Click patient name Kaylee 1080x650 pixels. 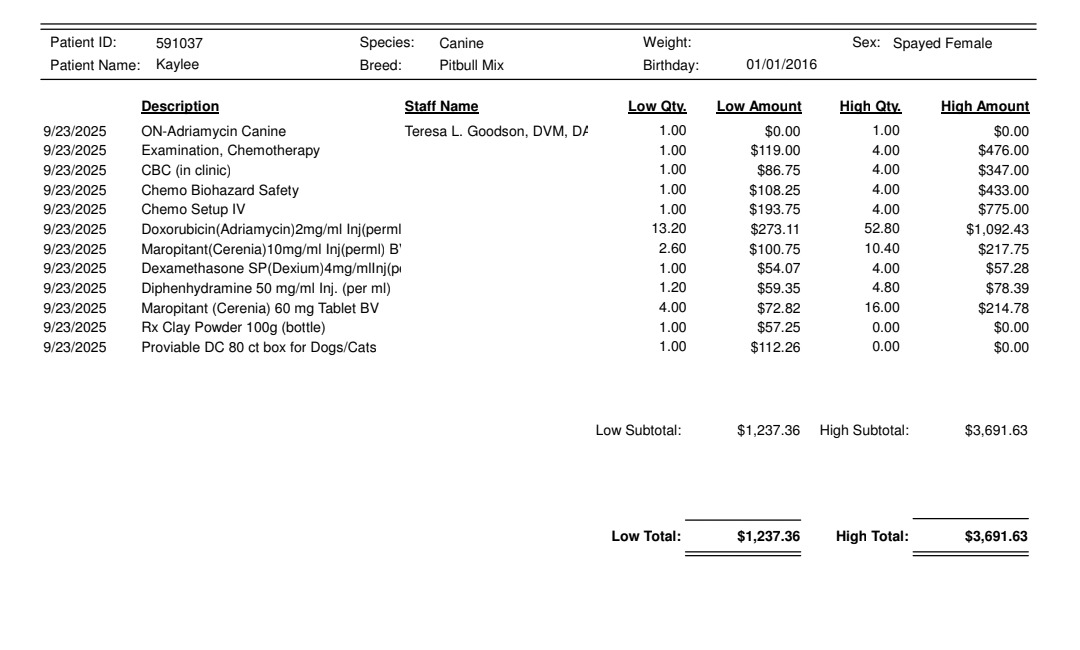pyautogui.click(x=178, y=65)
